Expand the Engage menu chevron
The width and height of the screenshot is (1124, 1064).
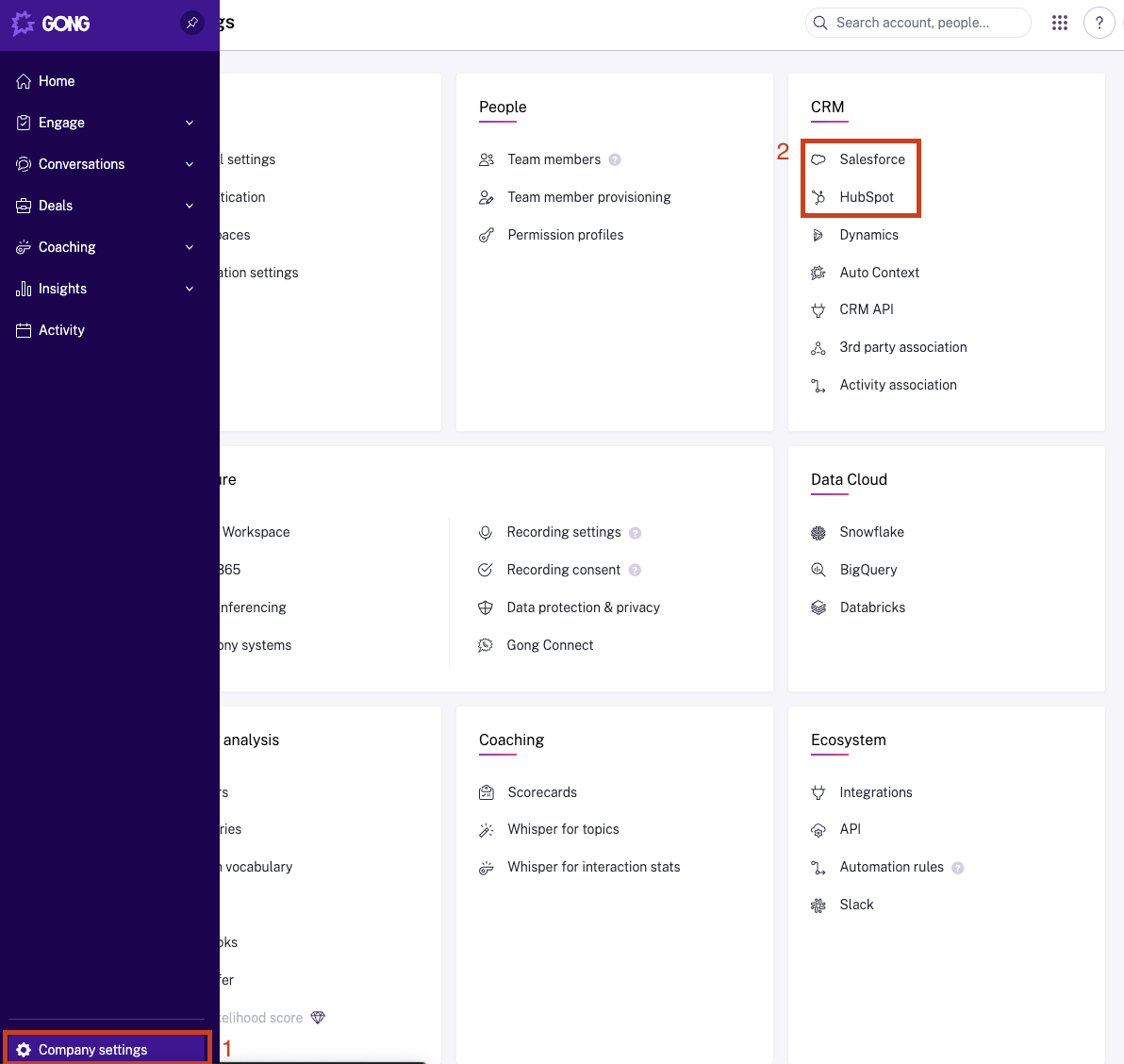pyautogui.click(x=190, y=123)
